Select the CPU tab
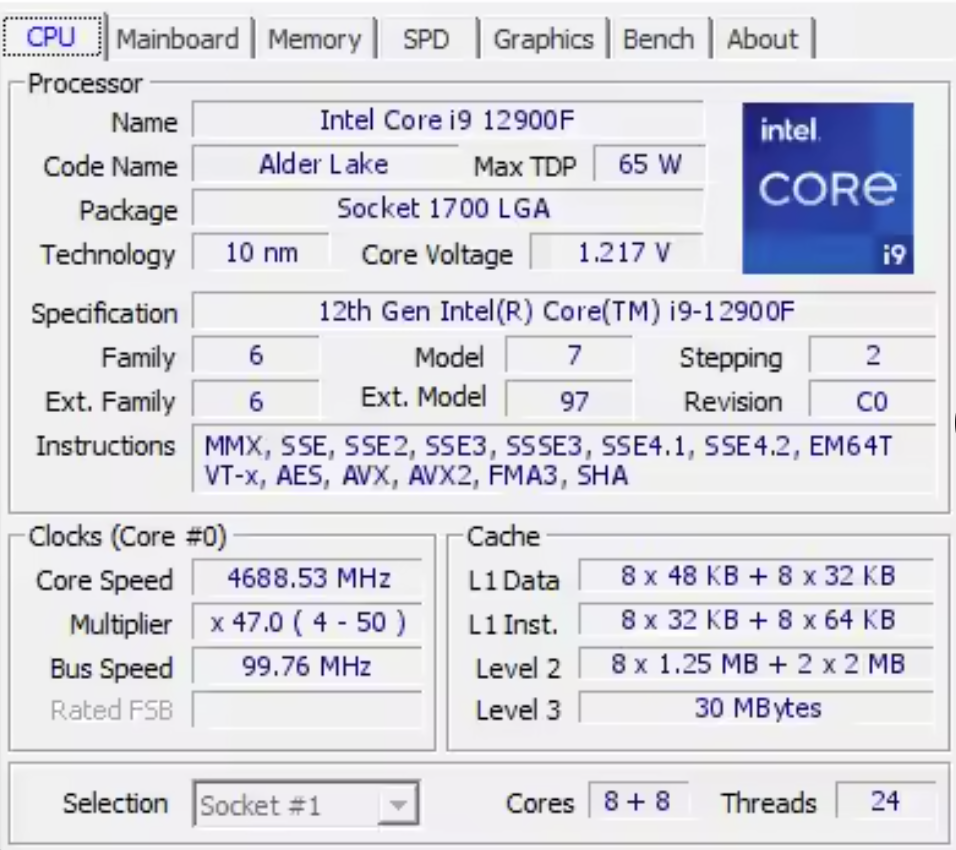Viewport: 956px width, 850px height. [52, 37]
